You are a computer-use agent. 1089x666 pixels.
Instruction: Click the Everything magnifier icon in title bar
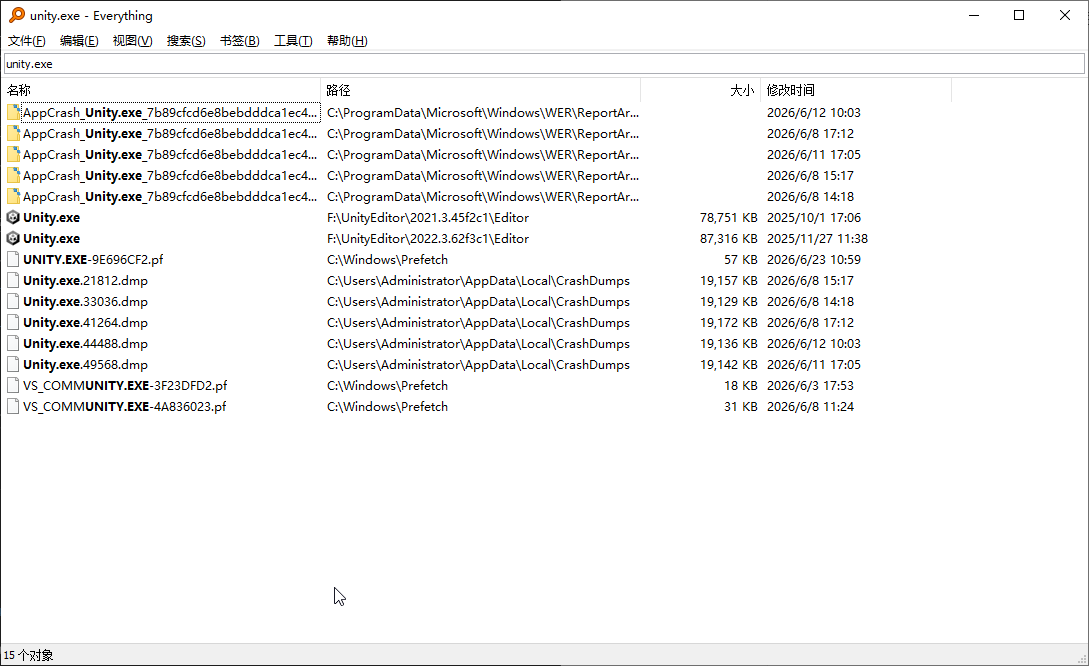pyautogui.click(x=17, y=15)
